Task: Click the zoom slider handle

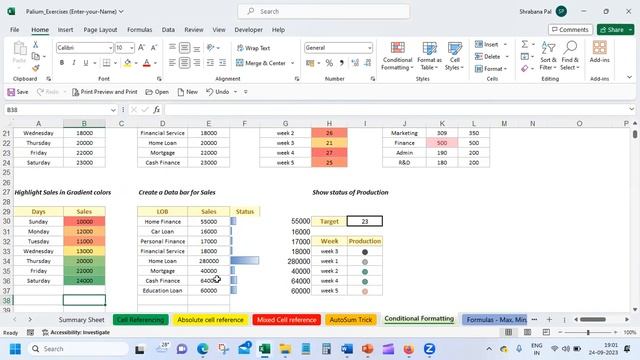Action: [x=588, y=332]
